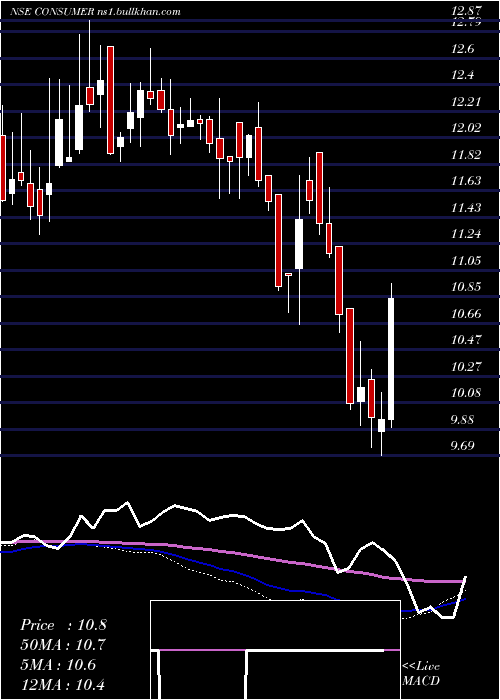Select the 11.82 price axis label
Image resolution: width=500 pixels, height=700 pixels.
point(466,155)
